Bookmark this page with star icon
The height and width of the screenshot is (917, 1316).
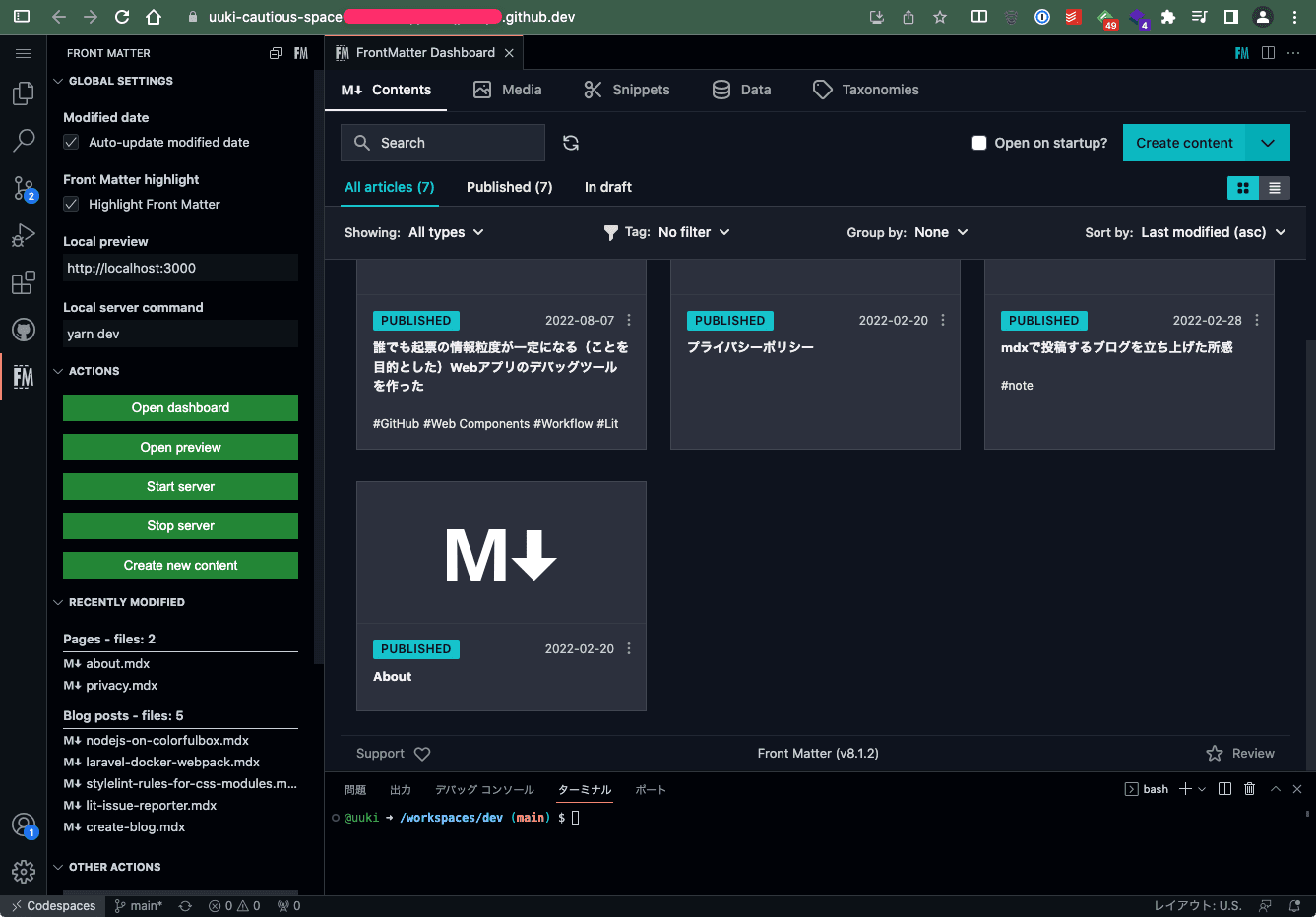click(x=940, y=17)
